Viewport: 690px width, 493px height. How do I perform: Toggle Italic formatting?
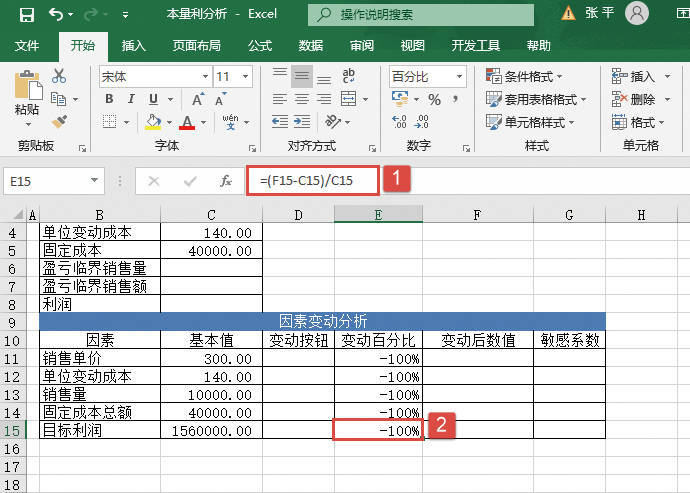click(x=131, y=99)
